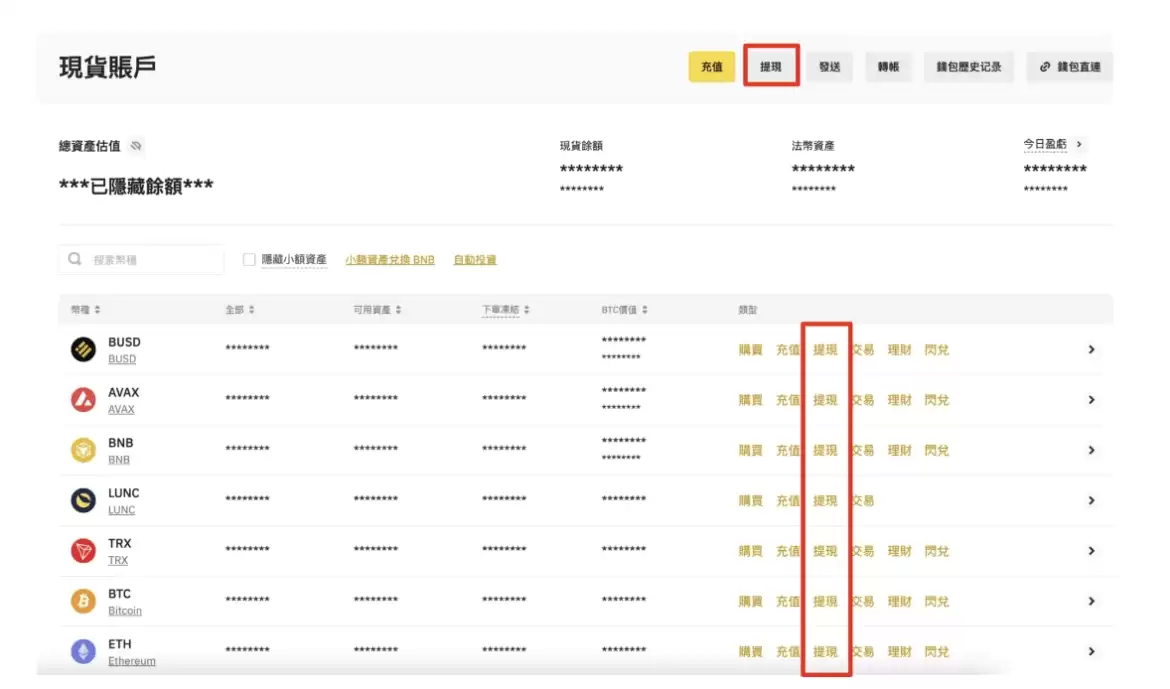Image resolution: width=1170 pixels, height=689 pixels.
Task: Expand the ETH row details chevron
Action: (1090, 651)
